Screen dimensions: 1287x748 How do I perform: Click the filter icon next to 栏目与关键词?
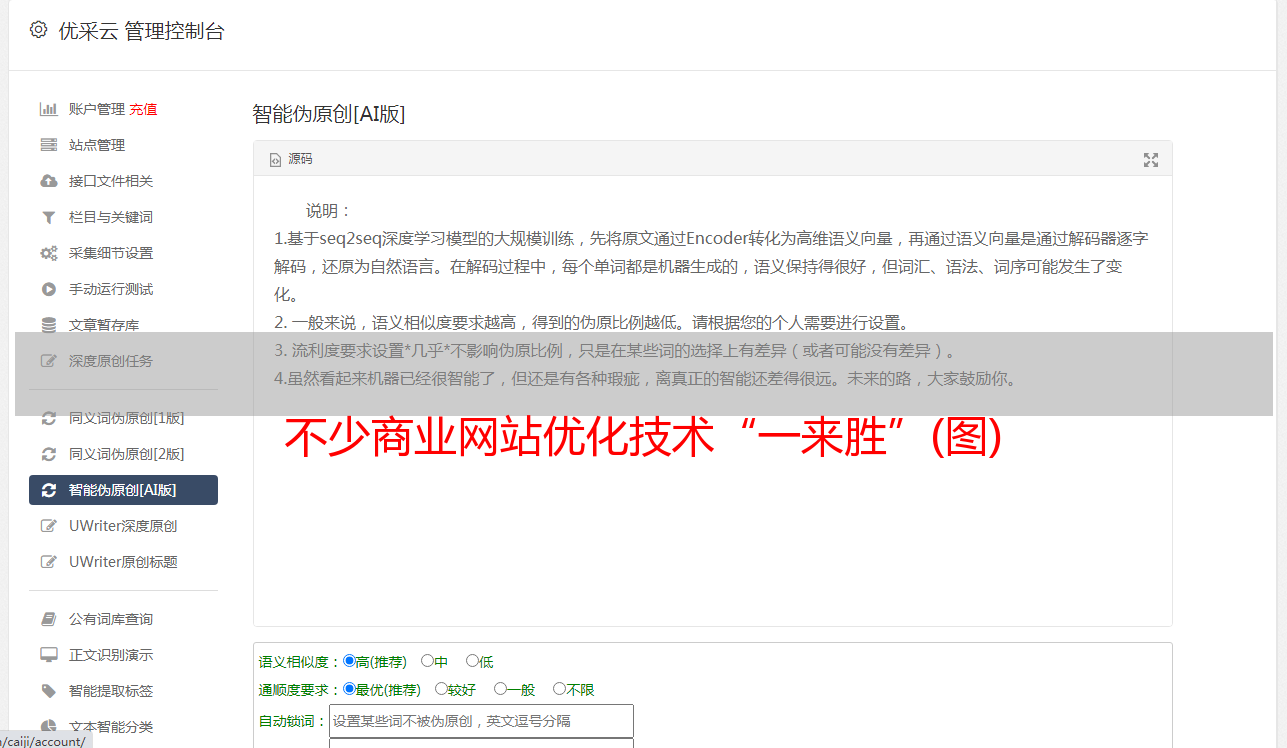click(x=48, y=217)
